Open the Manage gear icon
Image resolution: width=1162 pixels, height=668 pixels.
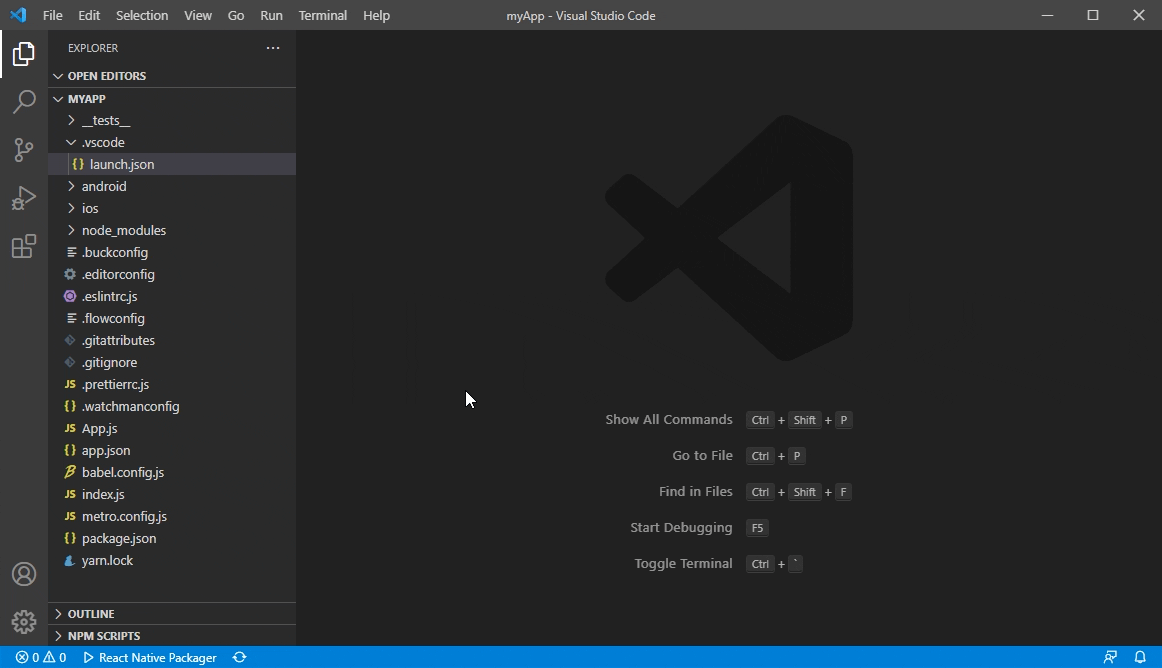pyautogui.click(x=24, y=621)
